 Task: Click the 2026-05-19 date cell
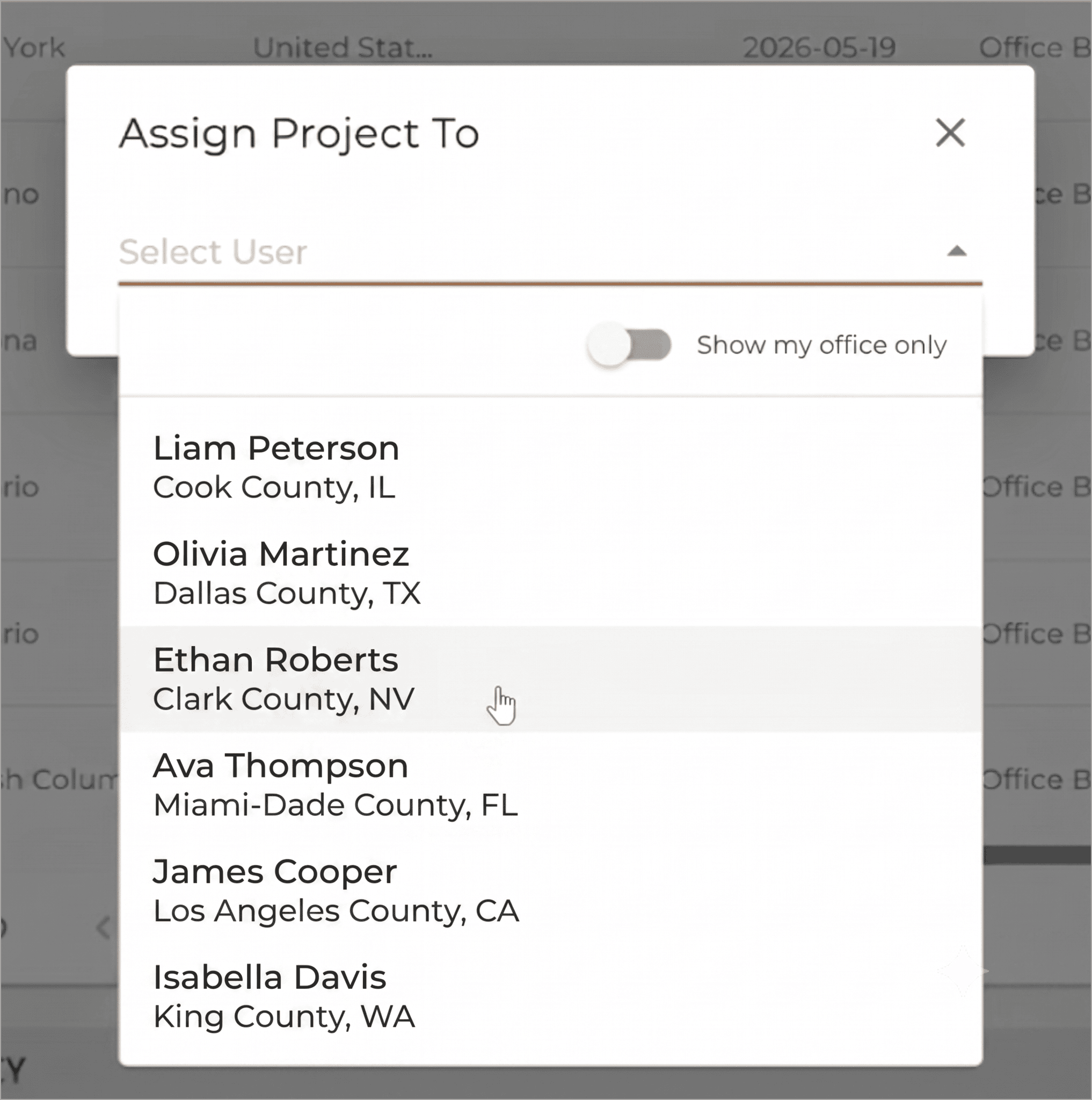819,48
